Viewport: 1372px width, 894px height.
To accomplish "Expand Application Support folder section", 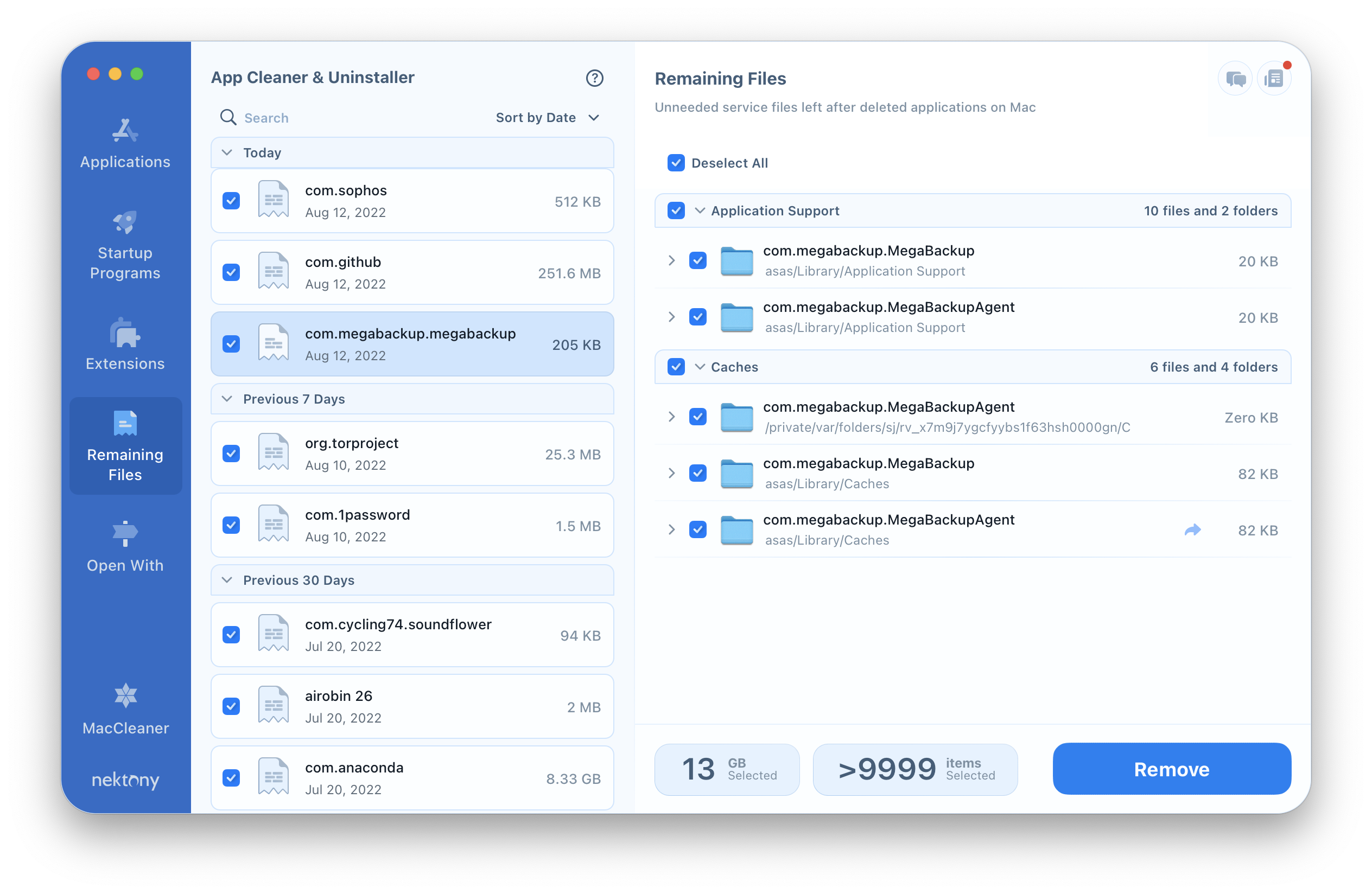I will point(700,210).
